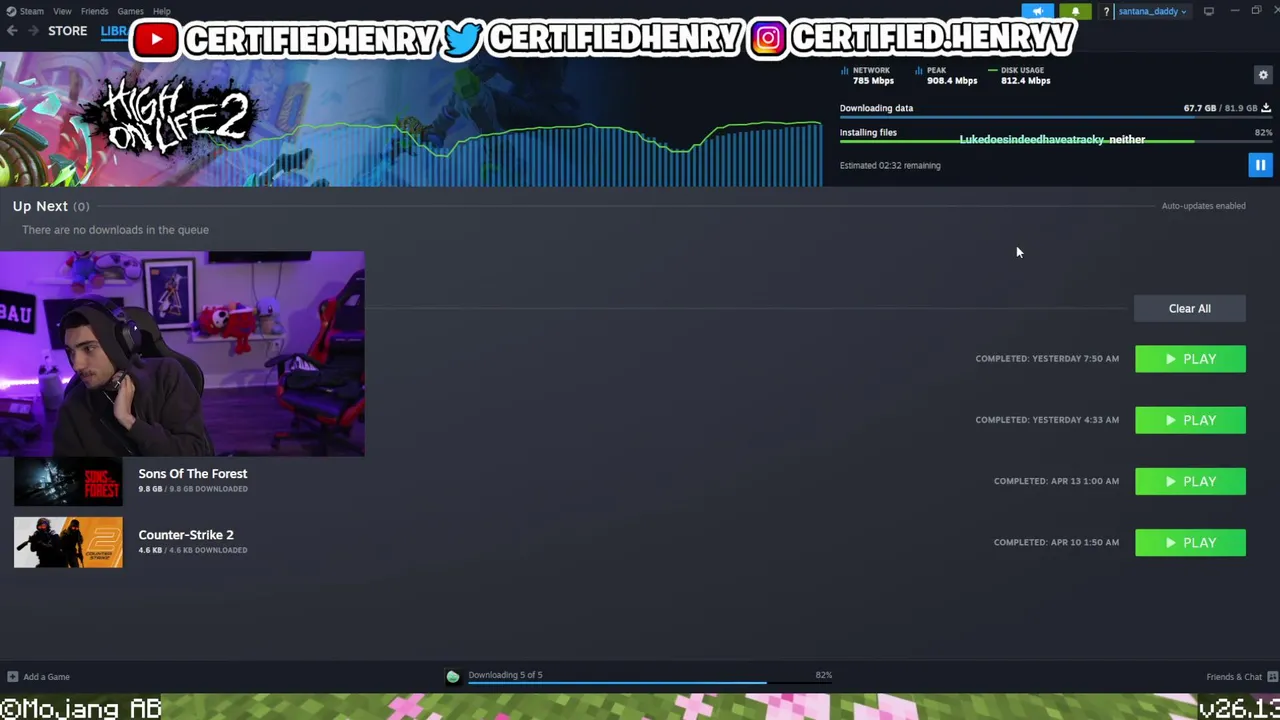Open Friends & Chat

pyautogui.click(x=1234, y=677)
